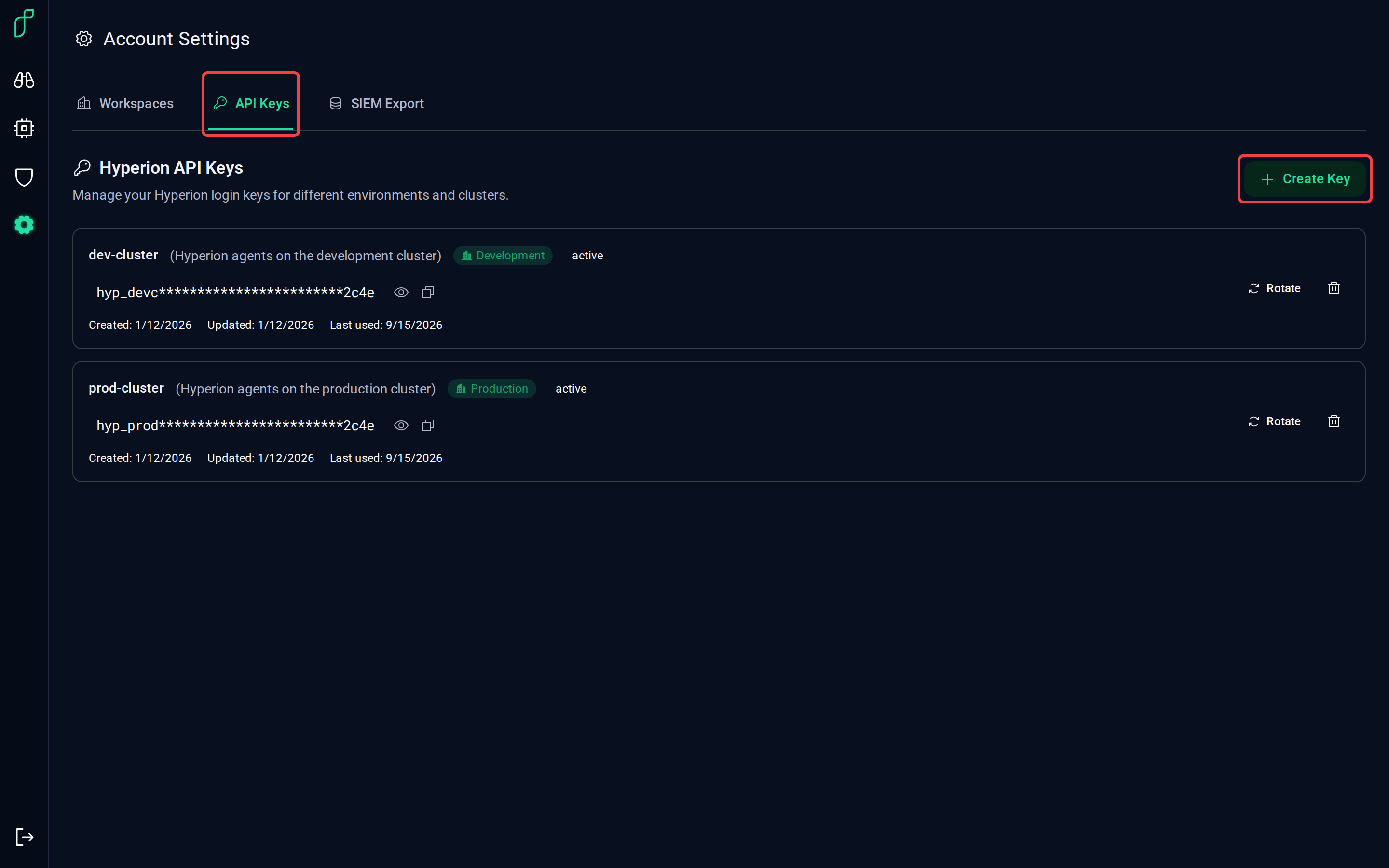Click the Development workspace badge

(x=503, y=256)
